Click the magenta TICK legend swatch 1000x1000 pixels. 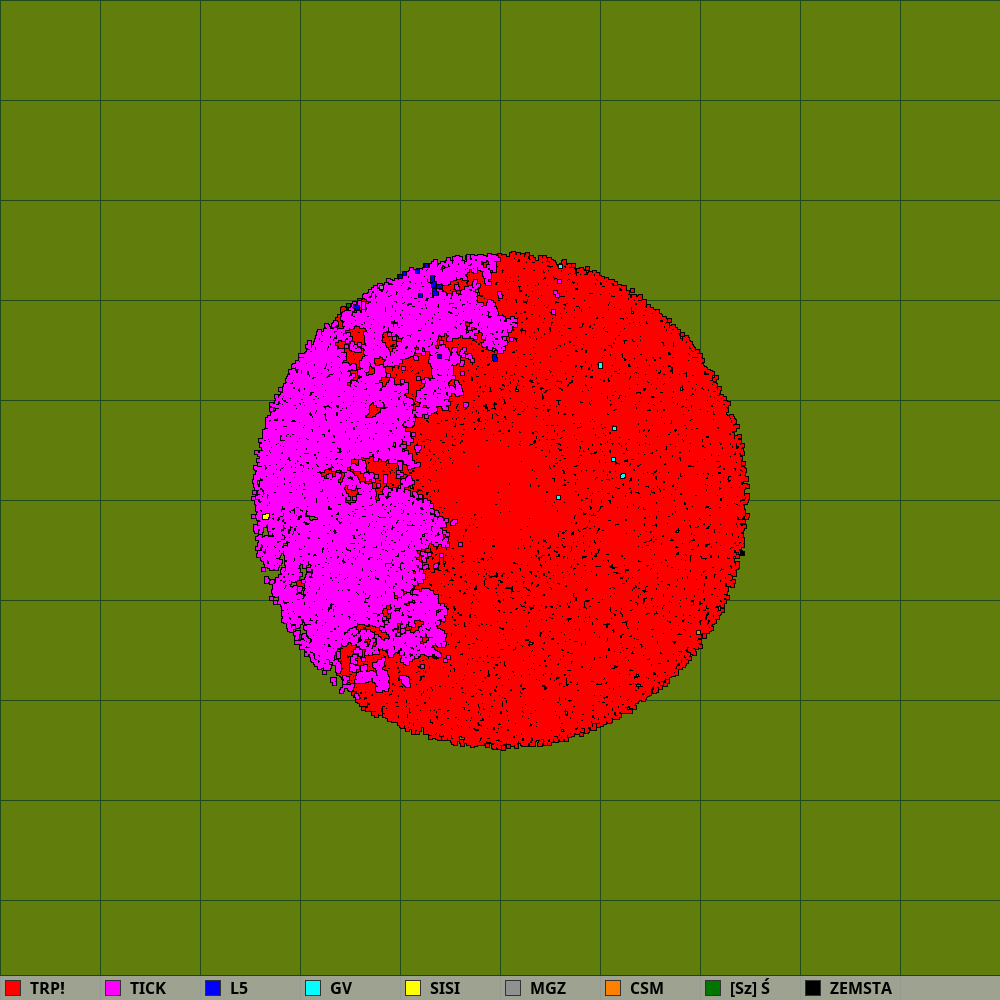[x=113, y=988]
